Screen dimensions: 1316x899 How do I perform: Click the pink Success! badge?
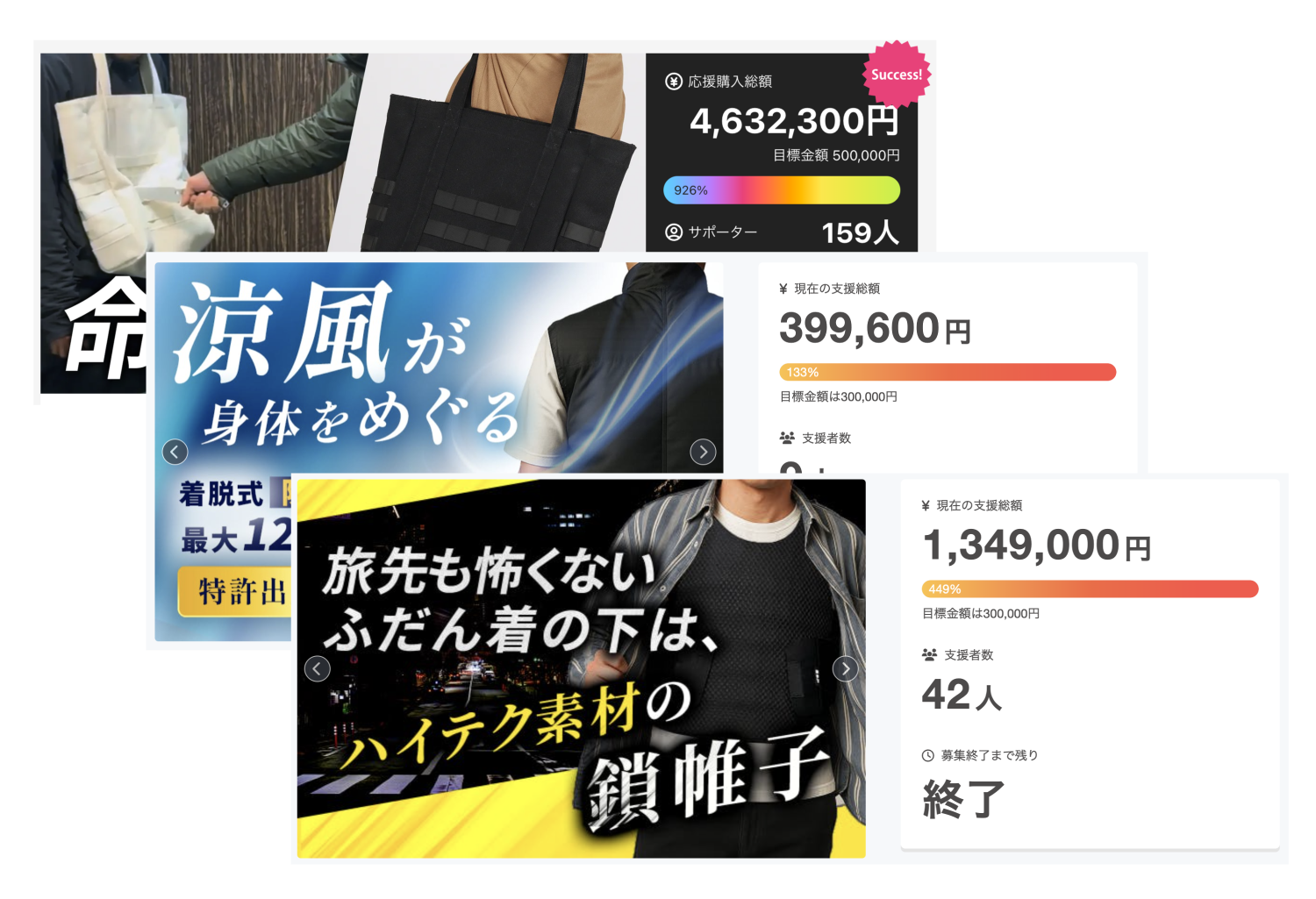point(897,75)
